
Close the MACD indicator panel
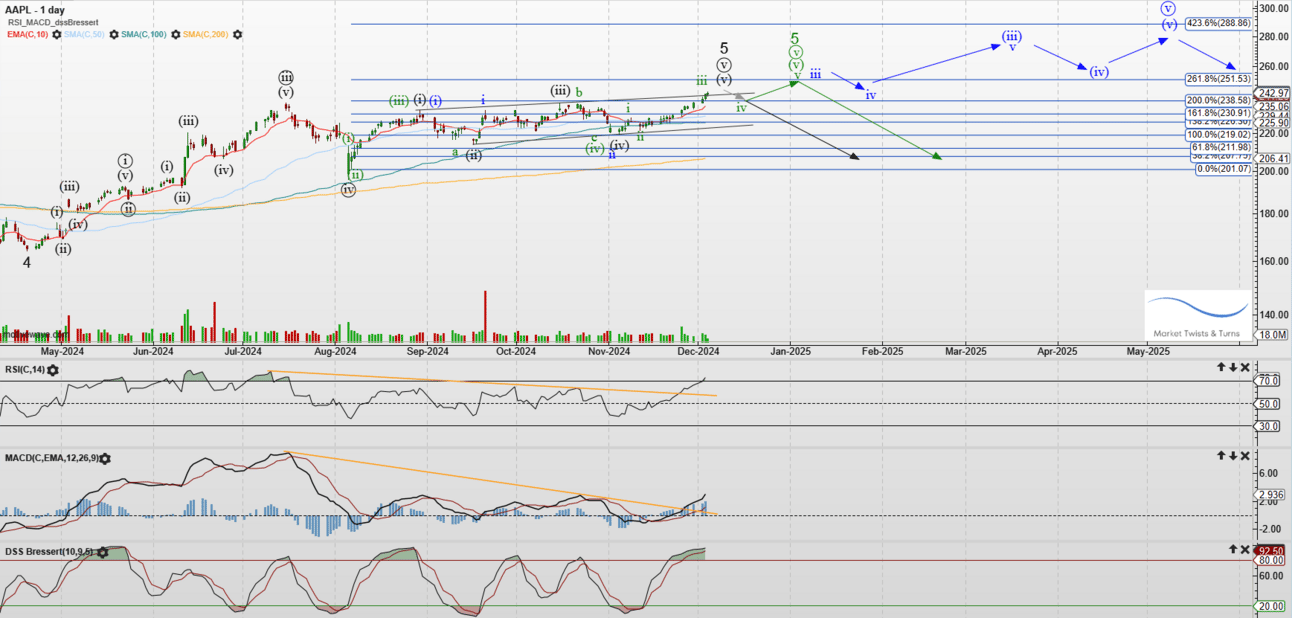1245,455
